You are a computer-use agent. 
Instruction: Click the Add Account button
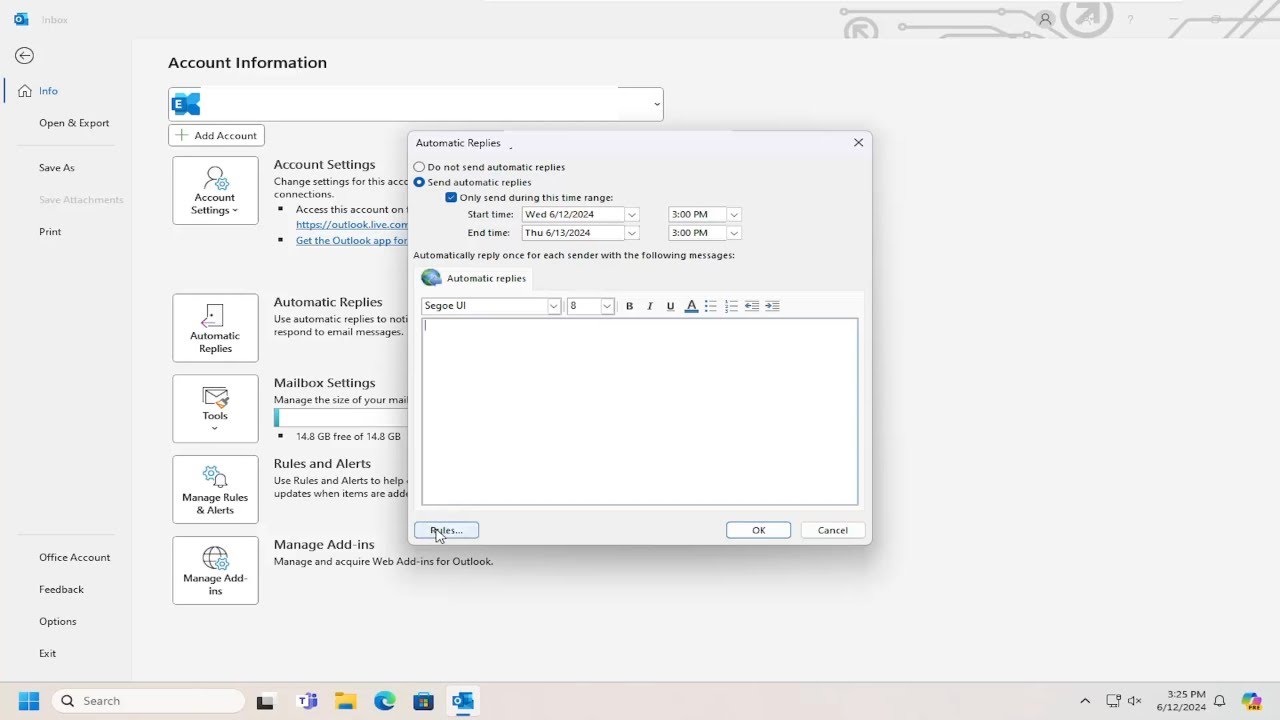pos(216,135)
